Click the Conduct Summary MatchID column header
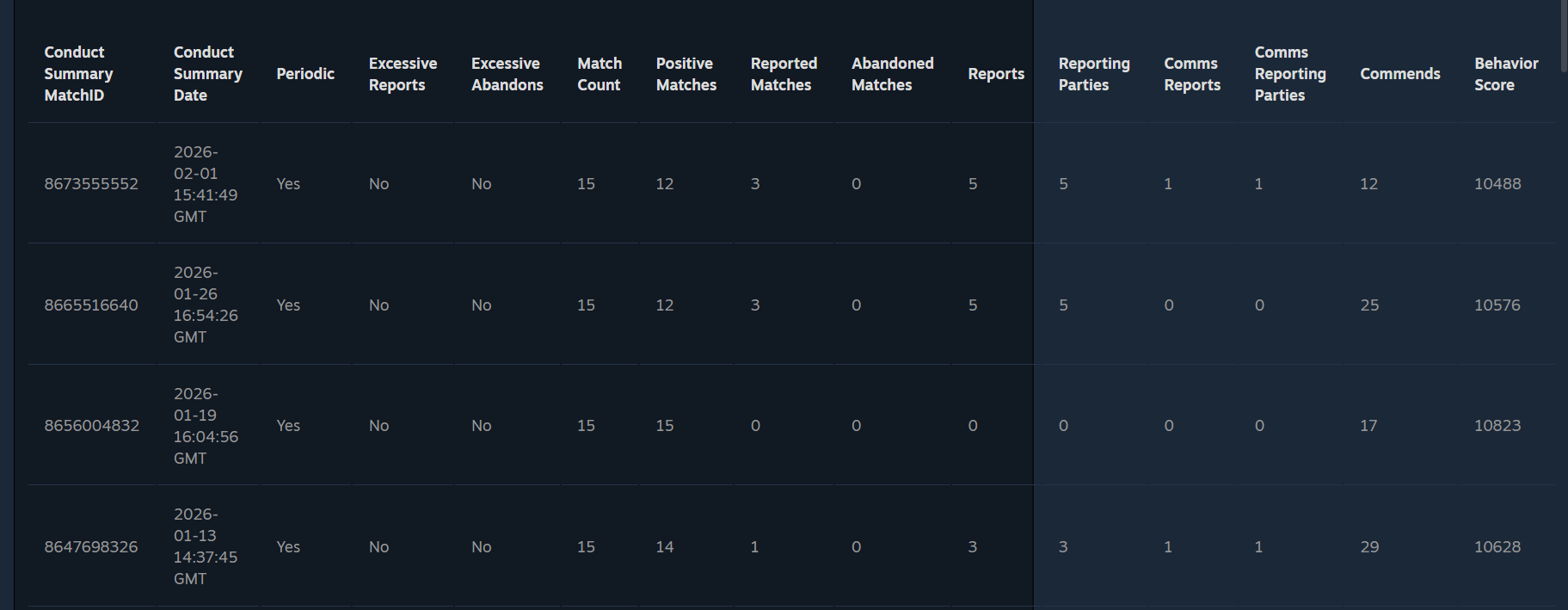Image resolution: width=1568 pixels, height=610 pixels. coord(78,74)
